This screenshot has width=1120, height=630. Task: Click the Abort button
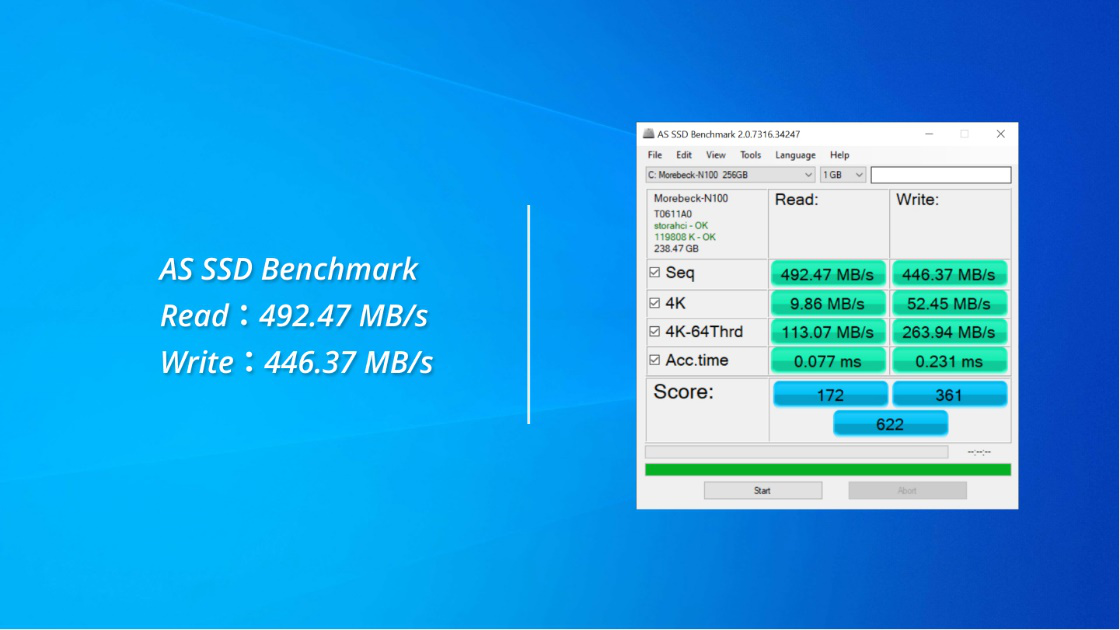pos(907,491)
